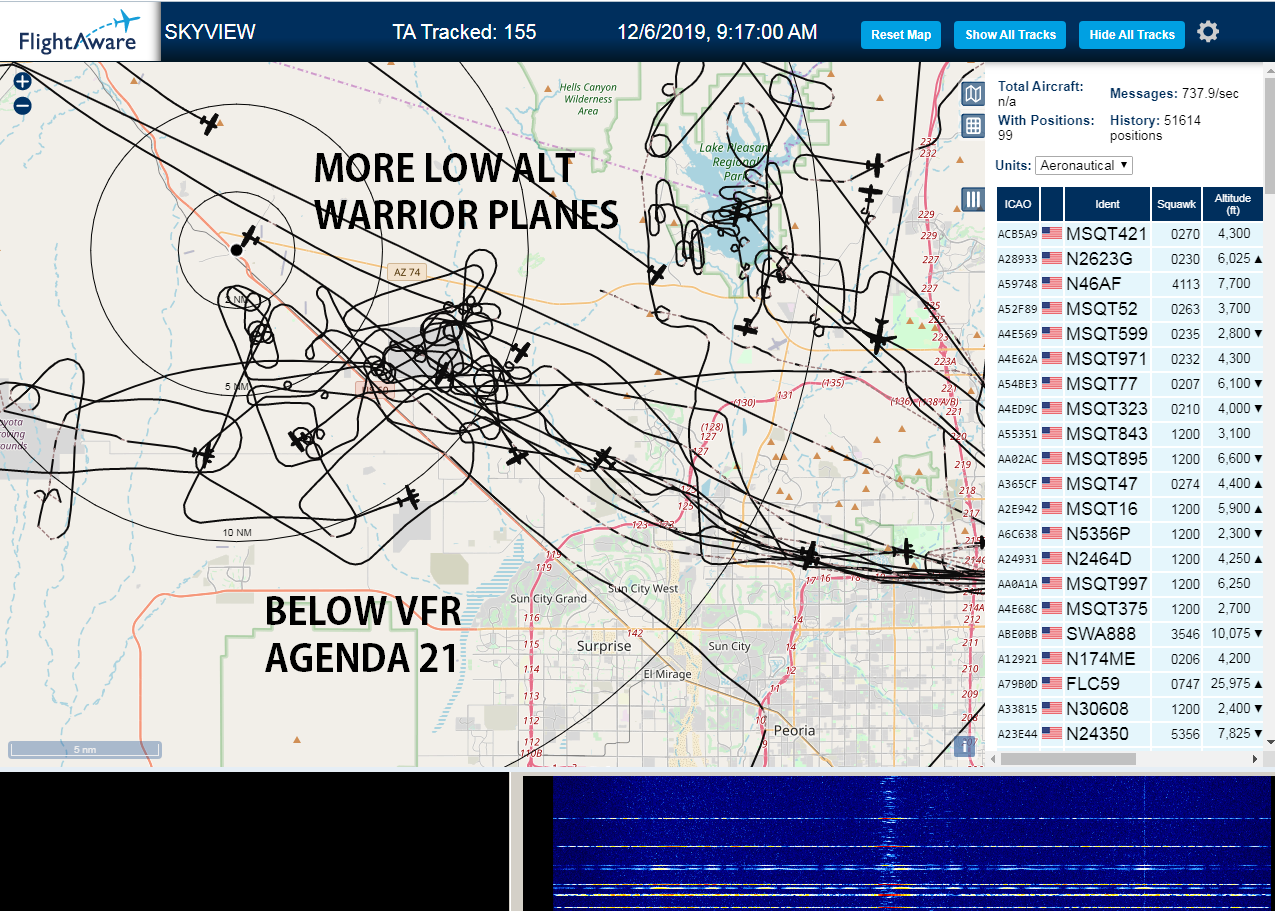Click the Surprise city label on map
The image size is (1275, 911).
[x=604, y=646]
